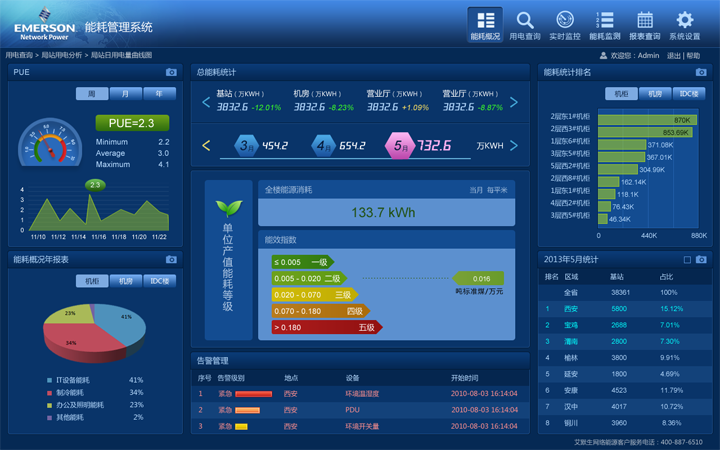Click 局站日用电量曲线图 breadcrumb
Image resolution: width=720 pixels, height=450 pixels.
coord(121,55)
